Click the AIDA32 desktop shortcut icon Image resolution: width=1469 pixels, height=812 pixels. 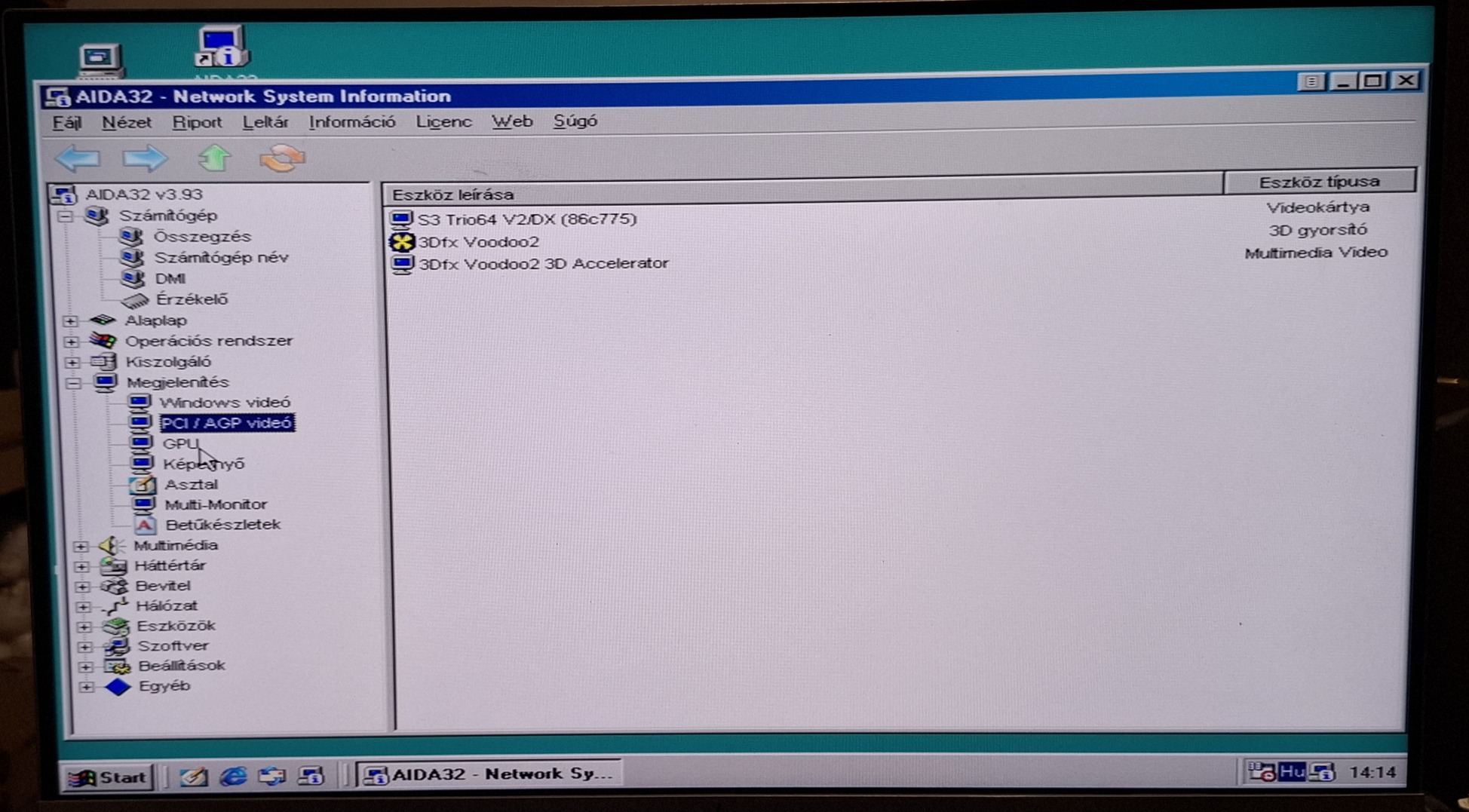click(223, 48)
